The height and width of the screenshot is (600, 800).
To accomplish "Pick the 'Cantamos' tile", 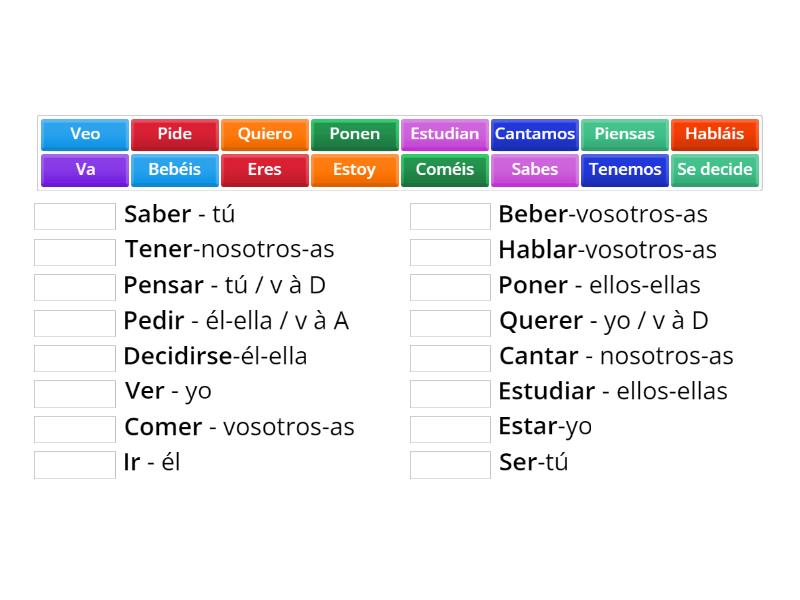I will pos(534,134).
